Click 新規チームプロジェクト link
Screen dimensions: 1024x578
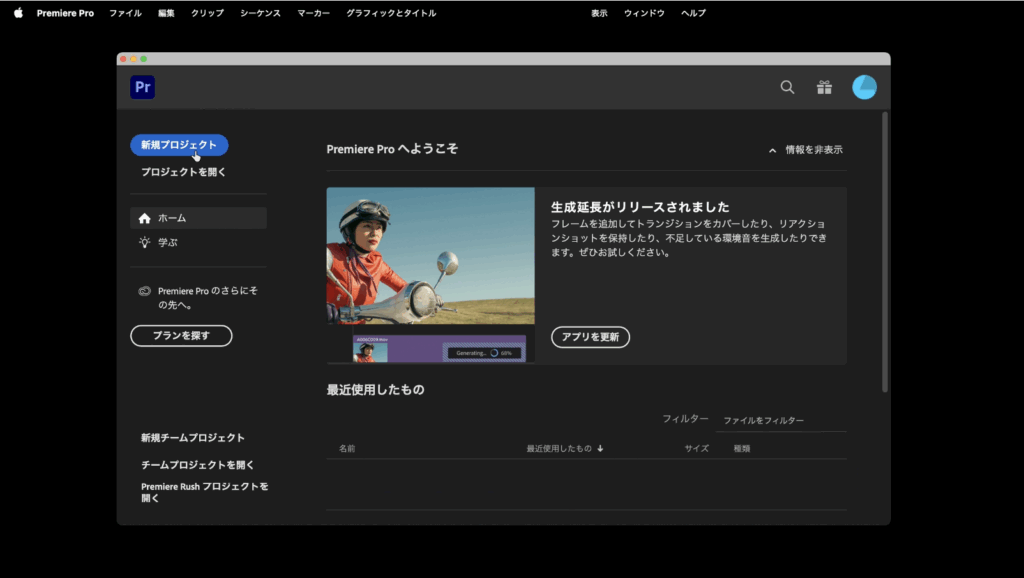pos(192,438)
